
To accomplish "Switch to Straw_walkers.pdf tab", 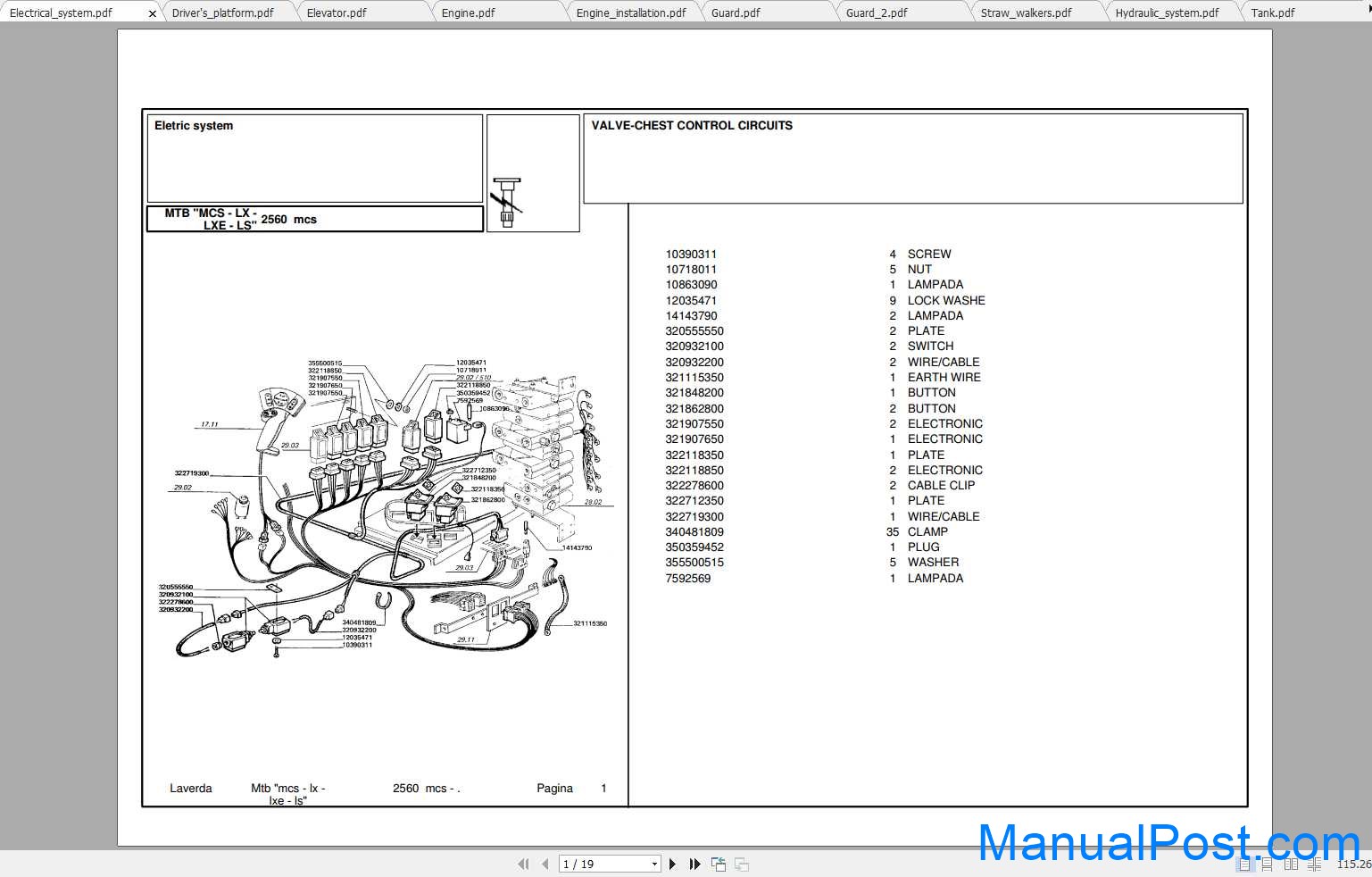I will pos(1026,13).
